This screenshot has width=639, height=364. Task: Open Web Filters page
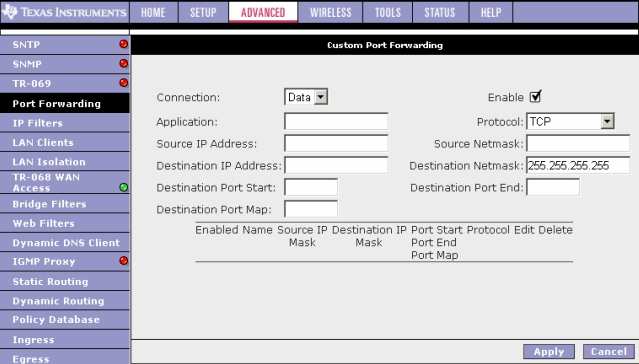point(64,223)
